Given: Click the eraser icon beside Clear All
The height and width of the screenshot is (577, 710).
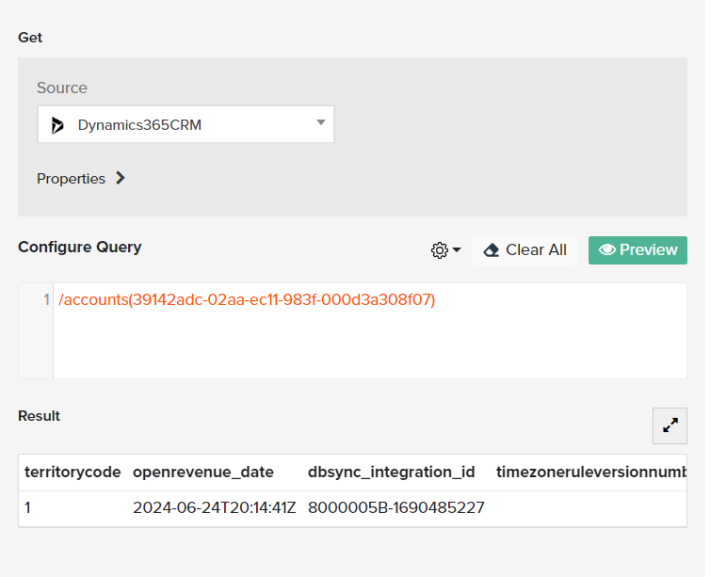Looking at the screenshot, I should pos(491,250).
